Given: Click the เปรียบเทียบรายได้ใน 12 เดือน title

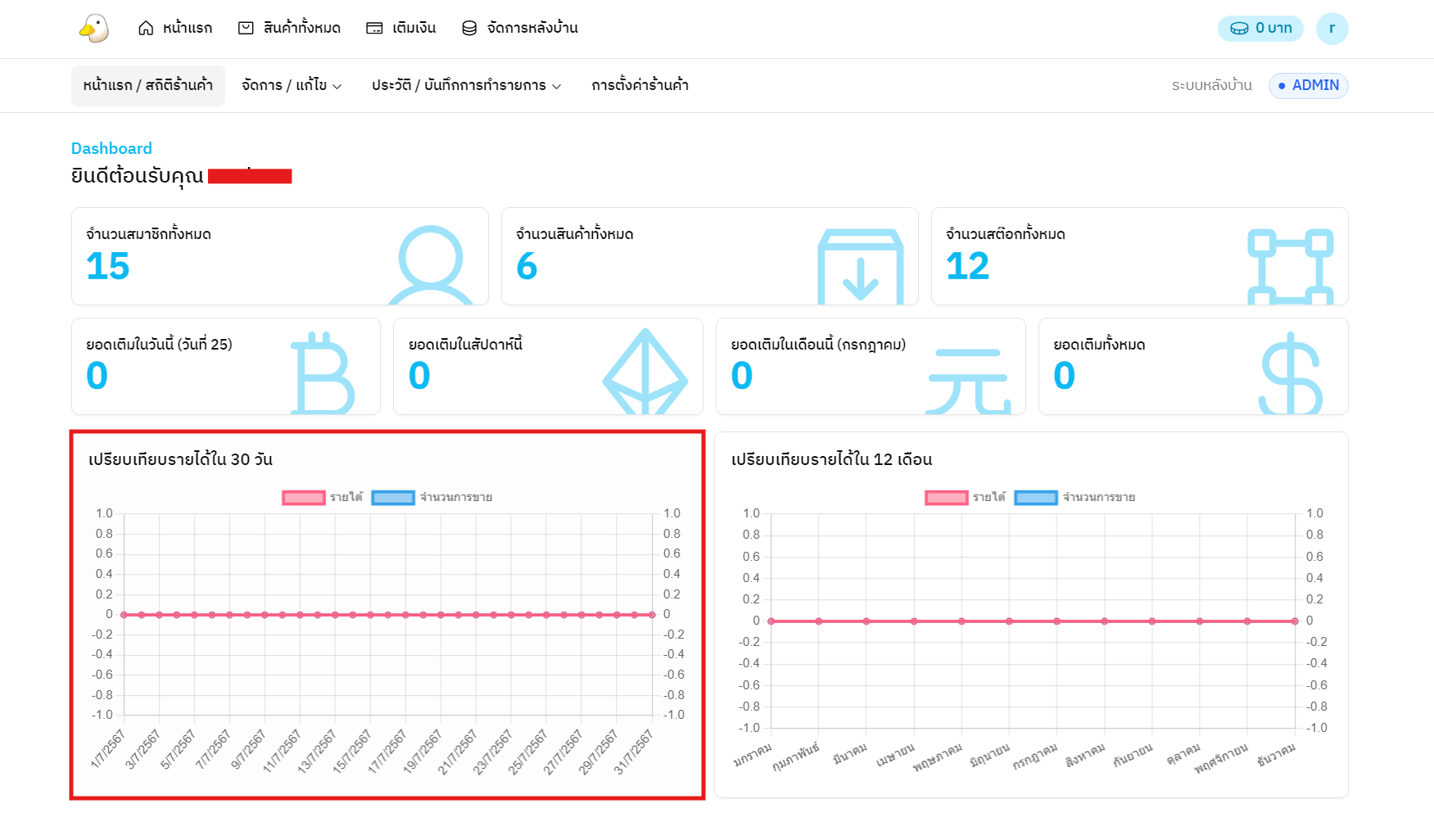Looking at the screenshot, I should click(x=832, y=459).
